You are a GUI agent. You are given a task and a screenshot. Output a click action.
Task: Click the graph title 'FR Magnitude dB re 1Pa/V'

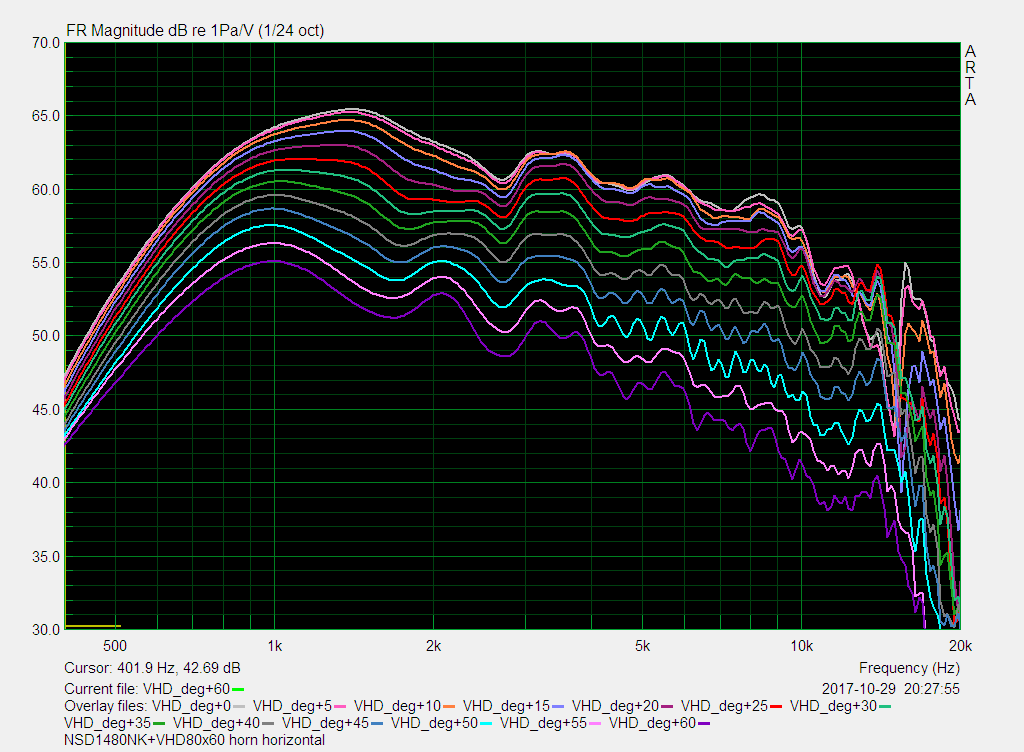pos(160,31)
